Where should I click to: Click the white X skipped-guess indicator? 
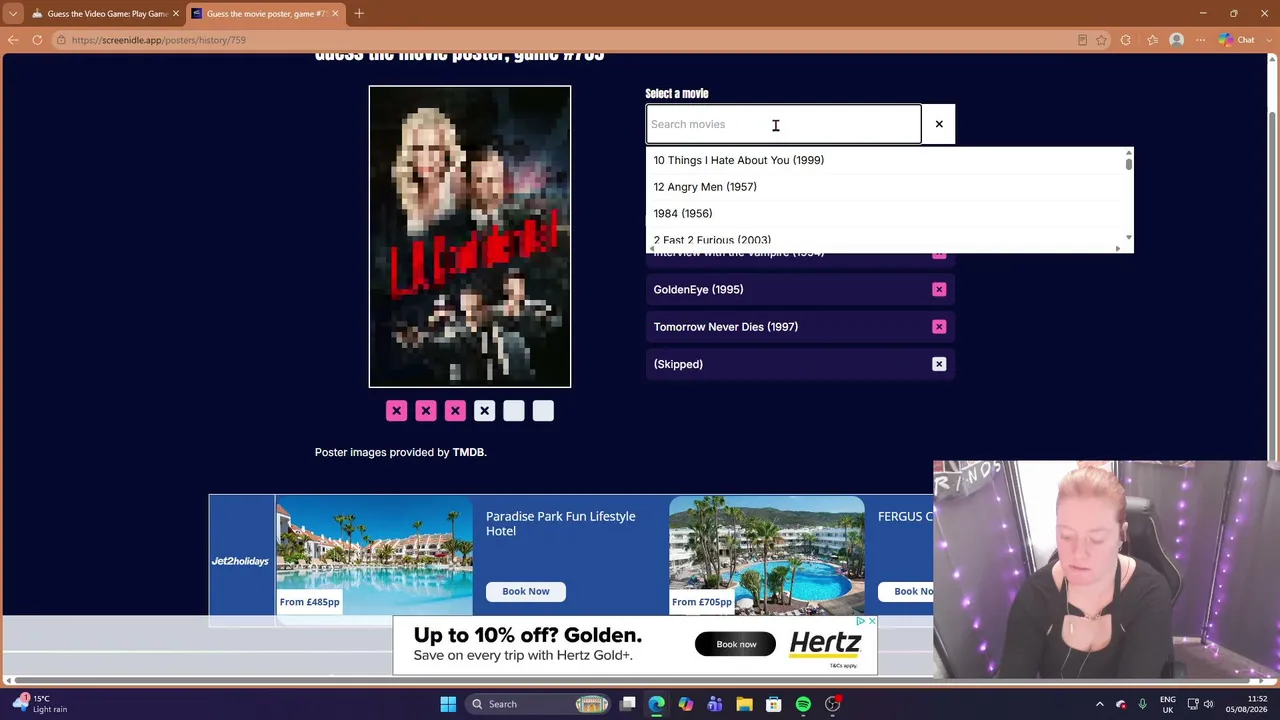pos(484,411)
